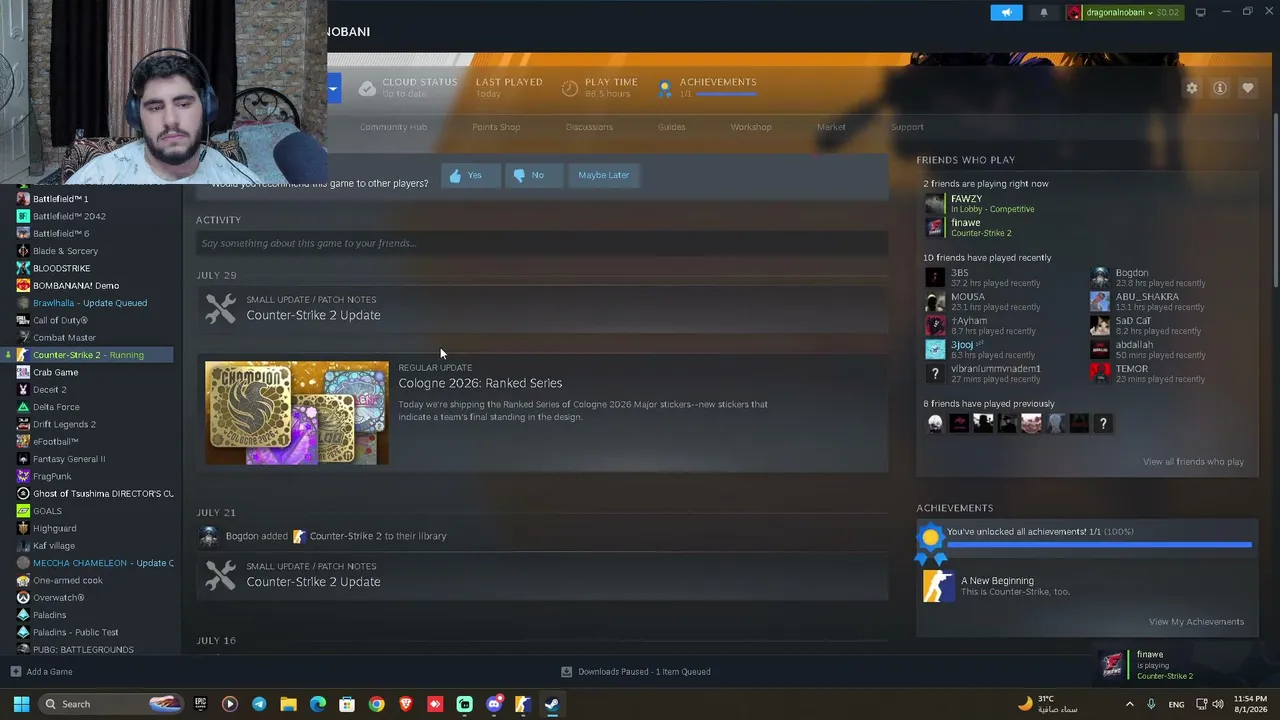
Task: View Bogdon's avatar in the activity feed
Action: pyautogui.click(x=209, y=536)
